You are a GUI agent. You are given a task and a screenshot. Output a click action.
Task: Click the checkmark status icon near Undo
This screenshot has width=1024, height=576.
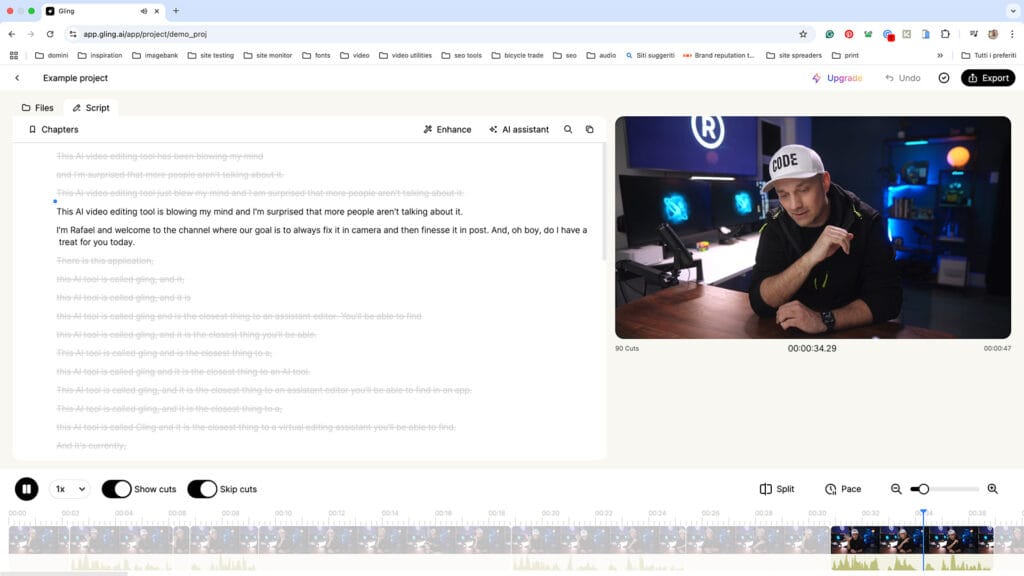943,78
